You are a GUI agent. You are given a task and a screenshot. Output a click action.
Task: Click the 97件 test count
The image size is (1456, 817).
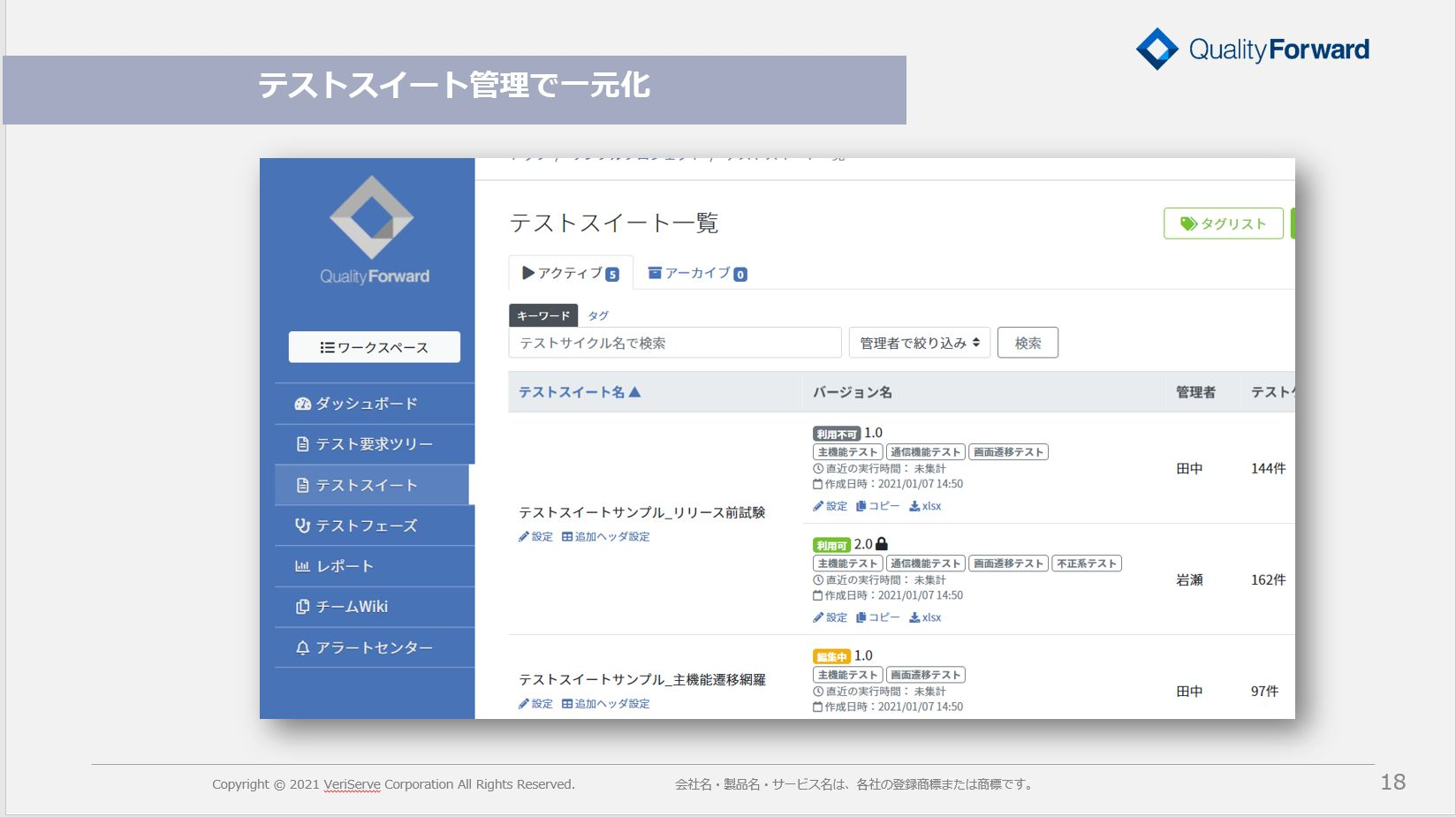pyautogui.click(x=1264, y=691)
